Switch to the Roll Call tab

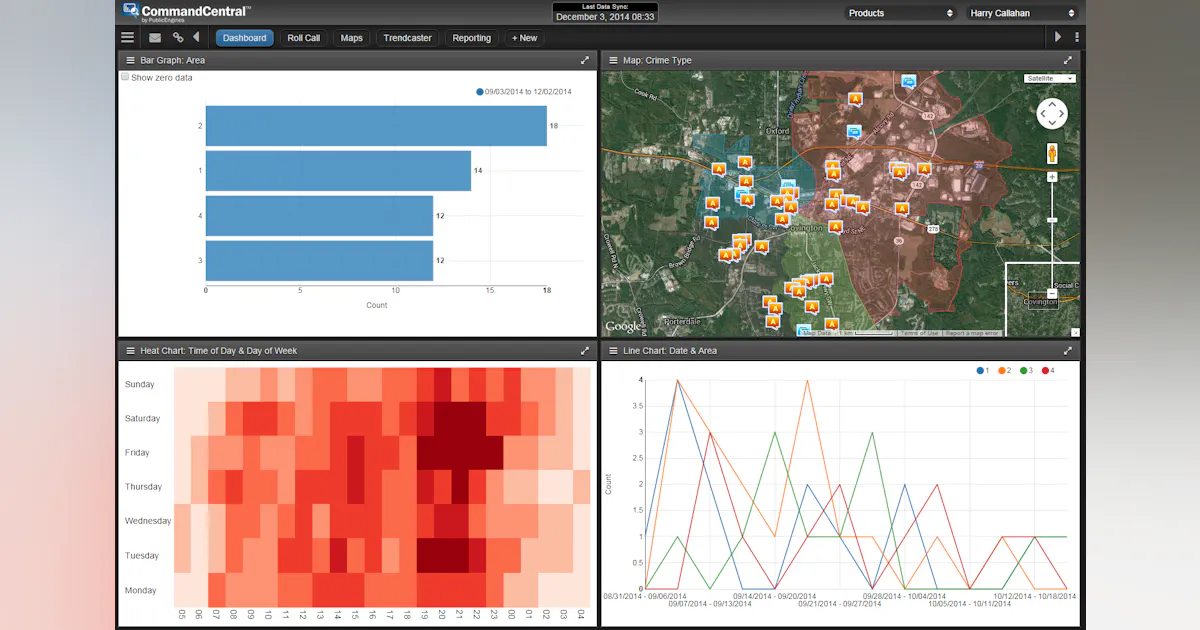304,38
